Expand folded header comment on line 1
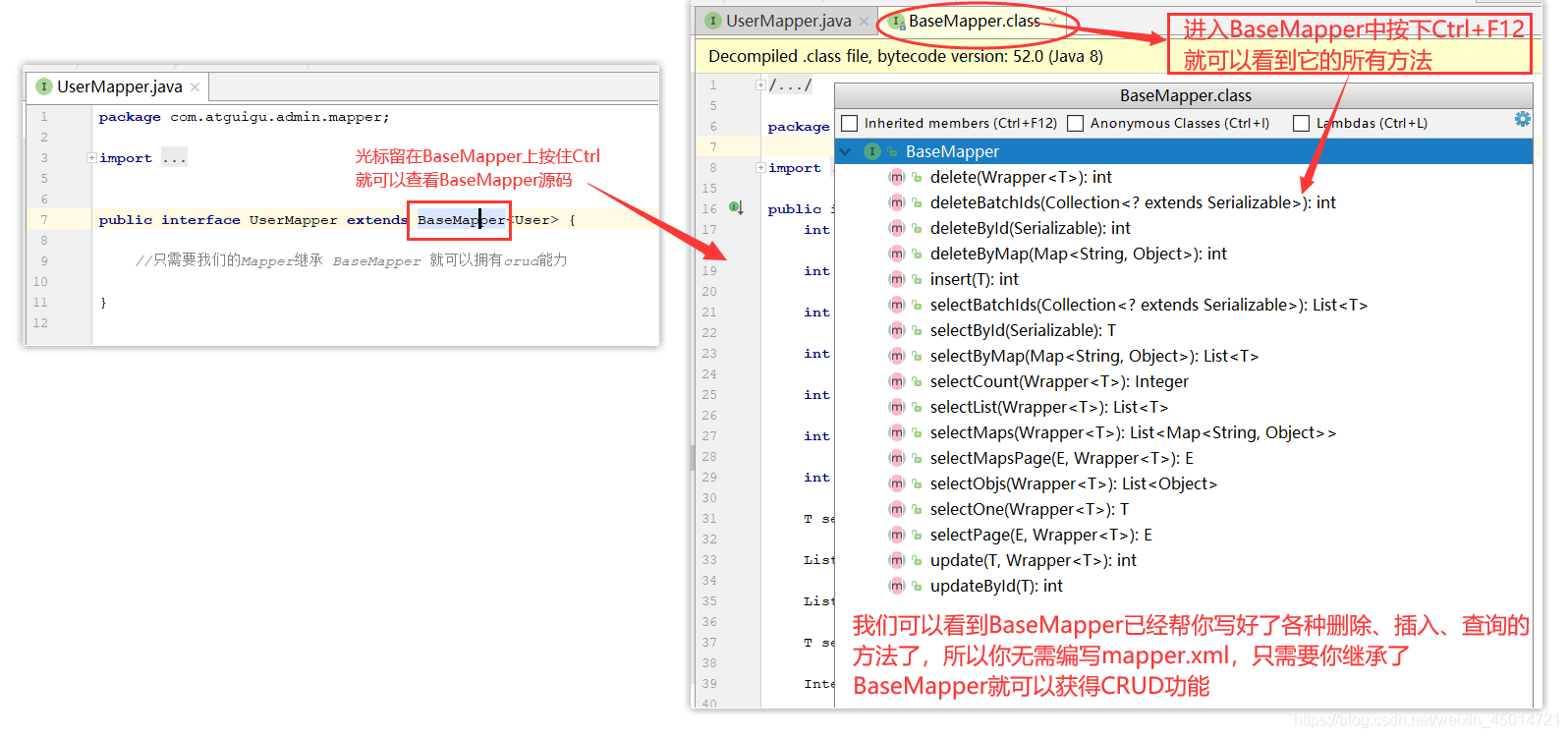Screen dimensions: 1568x738 tap(760, 85)
